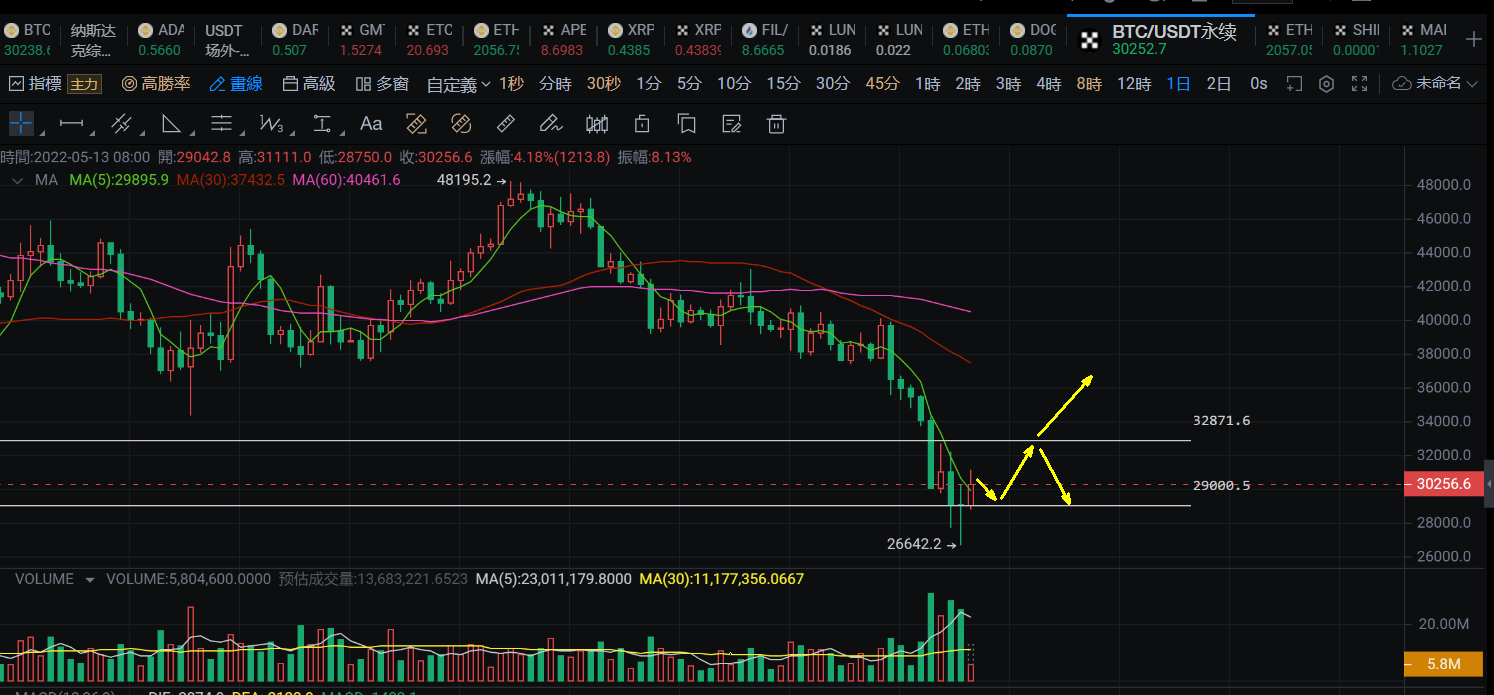Viewport: 1494px width, 695px height.
Task: Open 高勝率 high win-rate feature
Action: click(156, 84)
